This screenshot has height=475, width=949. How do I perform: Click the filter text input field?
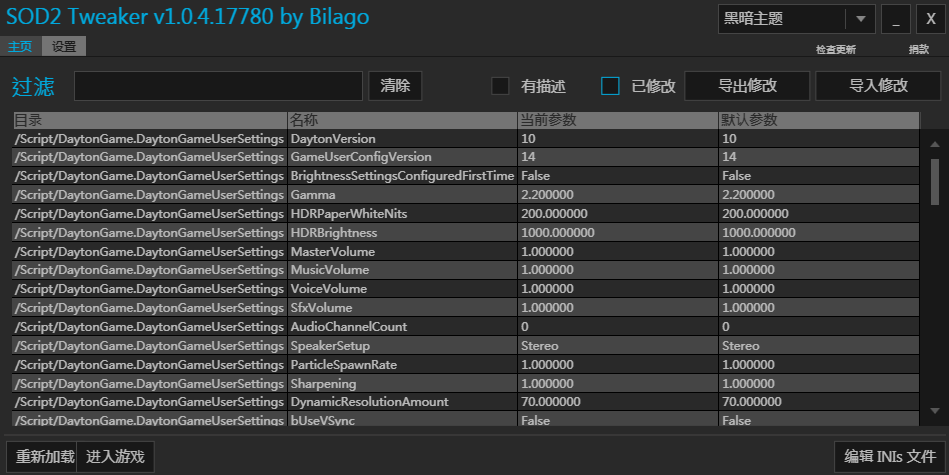(218, 86)
